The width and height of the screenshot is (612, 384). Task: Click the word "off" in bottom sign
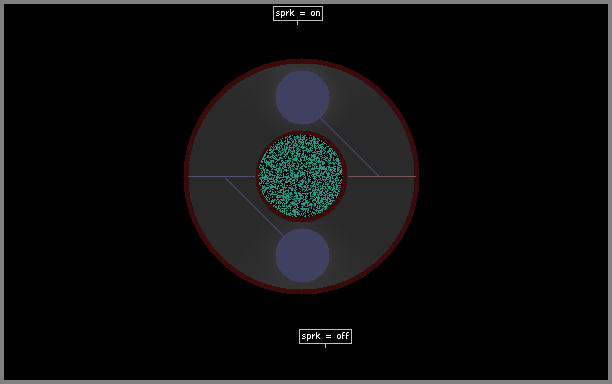[x=343, y=336]
